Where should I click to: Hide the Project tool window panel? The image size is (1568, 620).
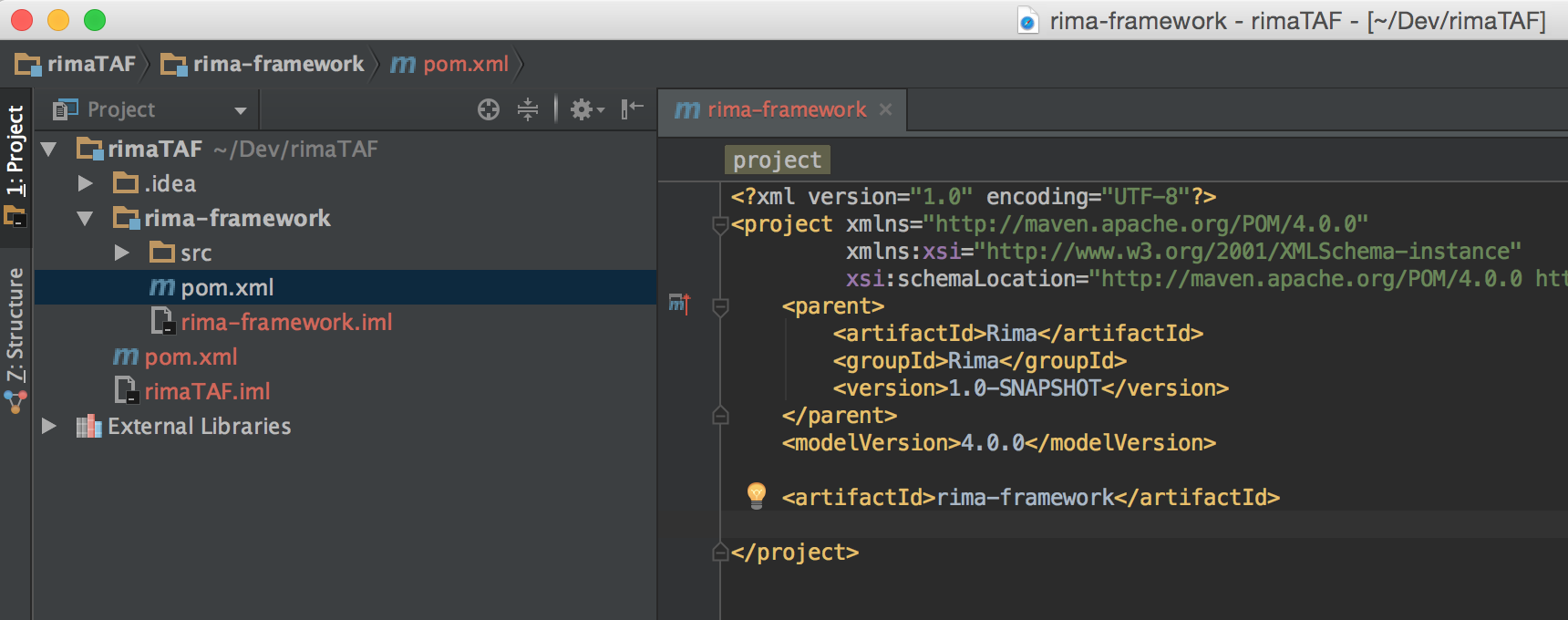click(632, 109)
